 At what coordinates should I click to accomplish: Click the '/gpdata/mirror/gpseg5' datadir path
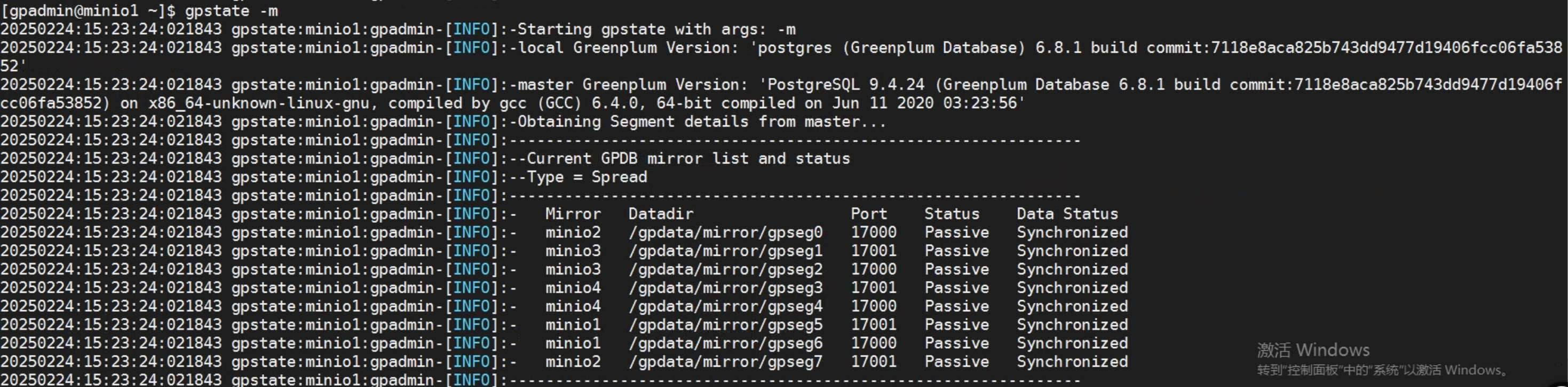coord(726,325)
